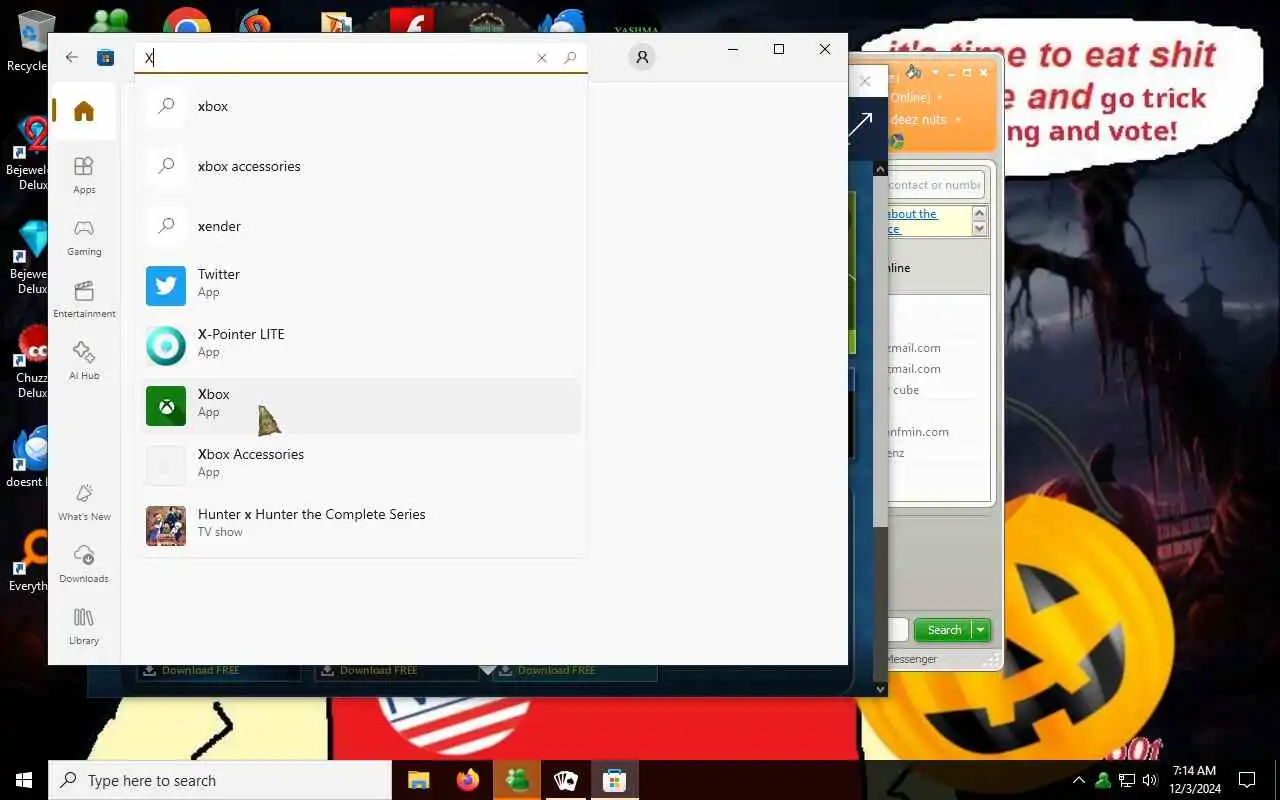Image resolution: width=1280 pixels, height=800 pixels.
Task: Click the search magnifier in the search box
Action: (570, 58)
